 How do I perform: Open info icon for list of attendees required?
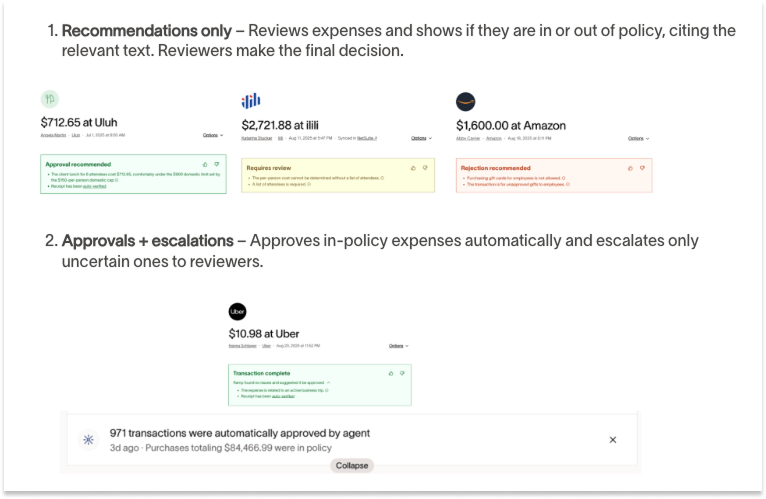tap(309, 184)
